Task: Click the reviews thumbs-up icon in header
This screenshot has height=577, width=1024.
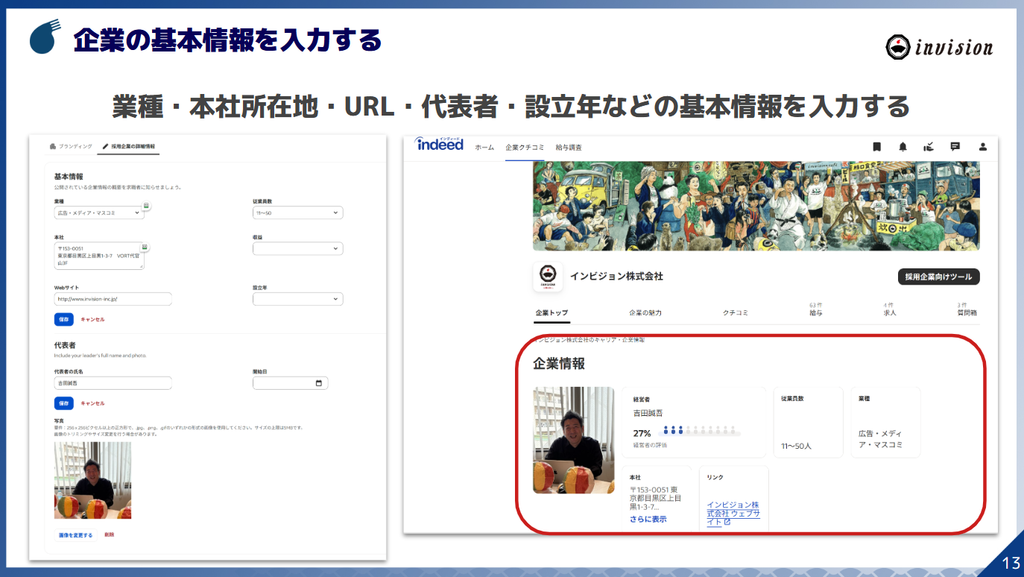Action: pyautogui.click(x=929, y=147)
